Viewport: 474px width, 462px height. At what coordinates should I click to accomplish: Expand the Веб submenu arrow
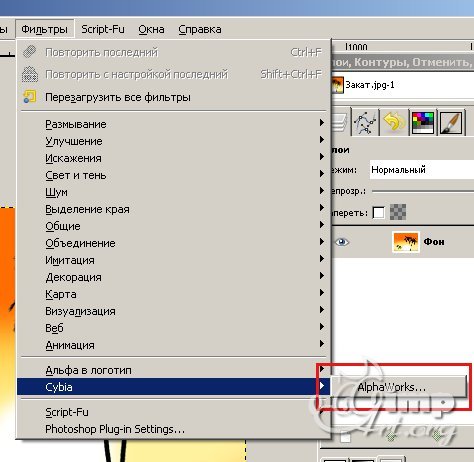(x=322, y=327)
